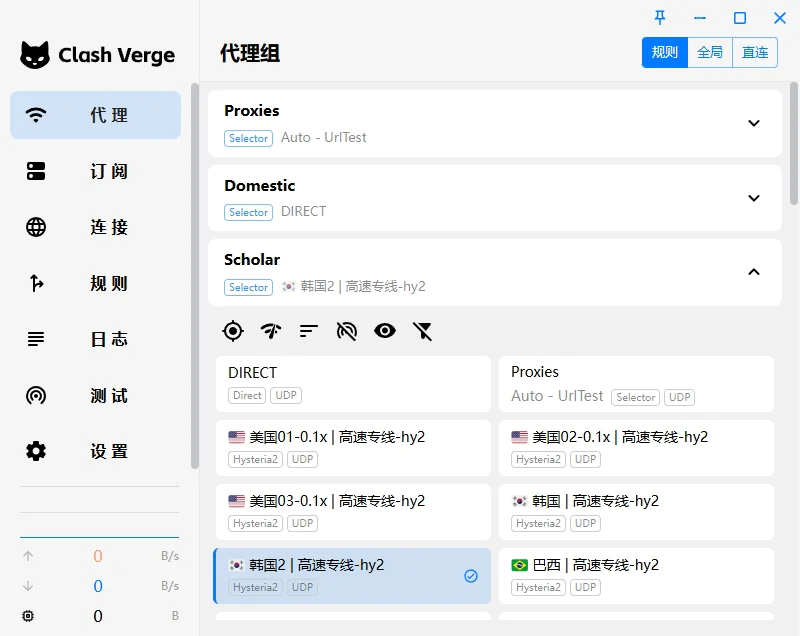The height and width of the screenshot is (636, 800).
Task: Pin the window with the pushpin icon
Action: pos(660,18)
